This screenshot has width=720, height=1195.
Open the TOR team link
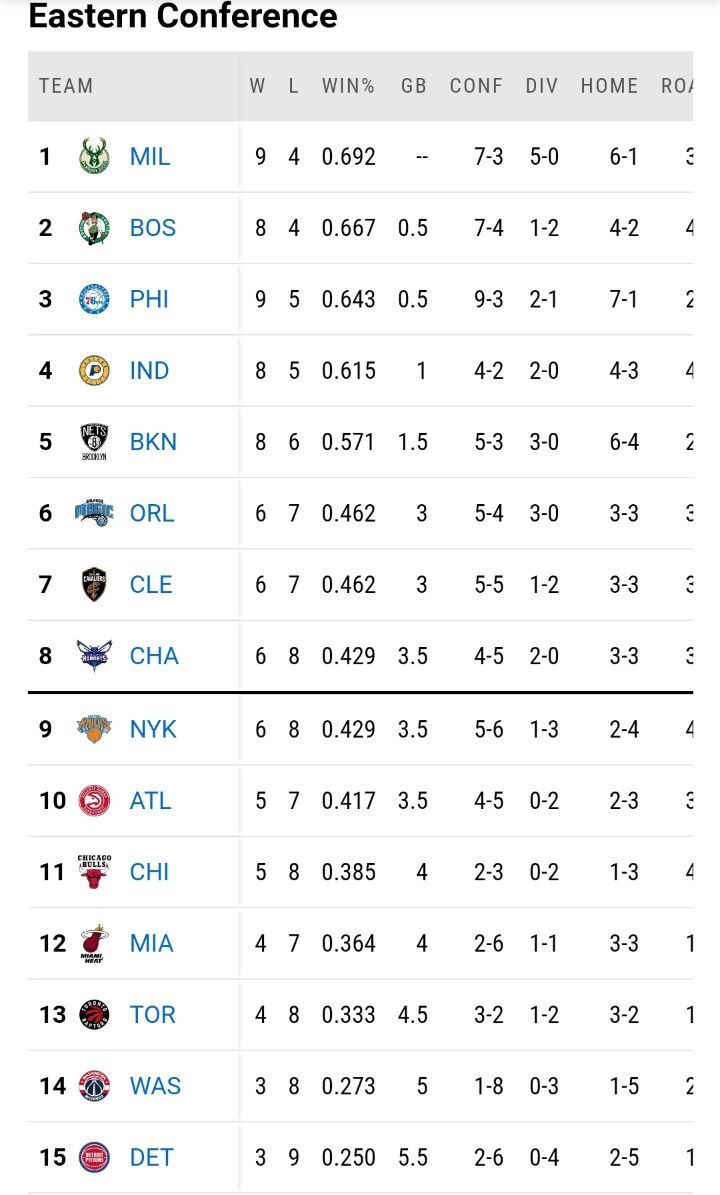[x=152, y=1015]
